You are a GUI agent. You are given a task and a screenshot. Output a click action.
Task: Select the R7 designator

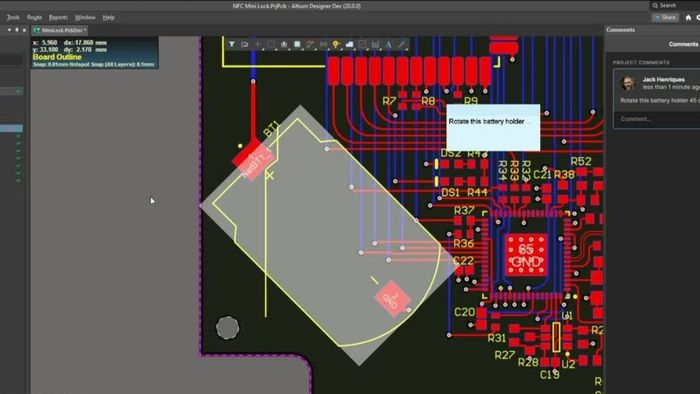[389, 101]
